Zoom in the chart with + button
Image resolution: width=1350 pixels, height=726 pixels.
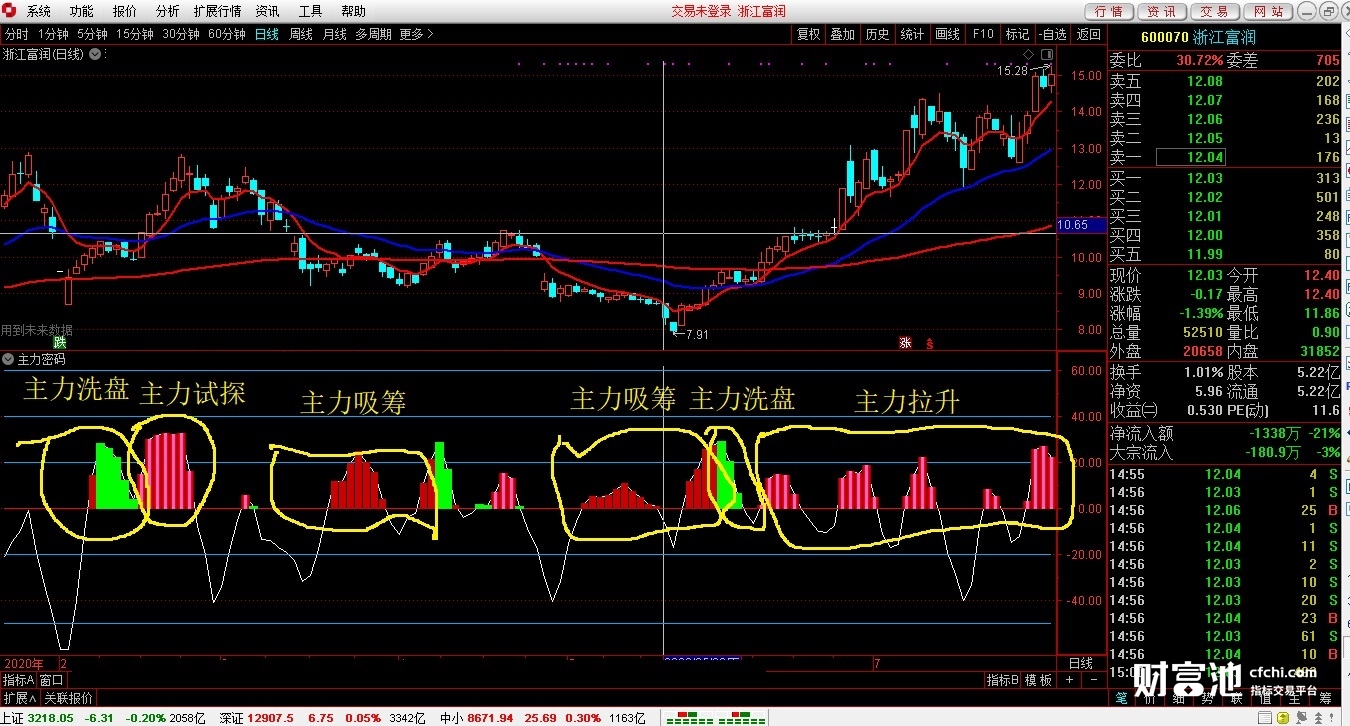(x=1069, y=680)
